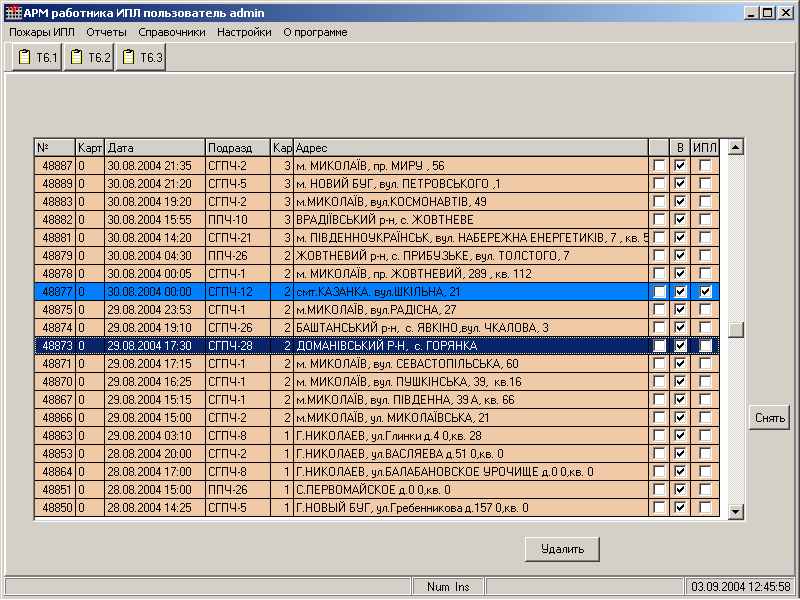The width and height of the screenshot is (800, 600).
Task: Toggle ИПЛ checkbox for row 48871
Action: pos(705,364)
